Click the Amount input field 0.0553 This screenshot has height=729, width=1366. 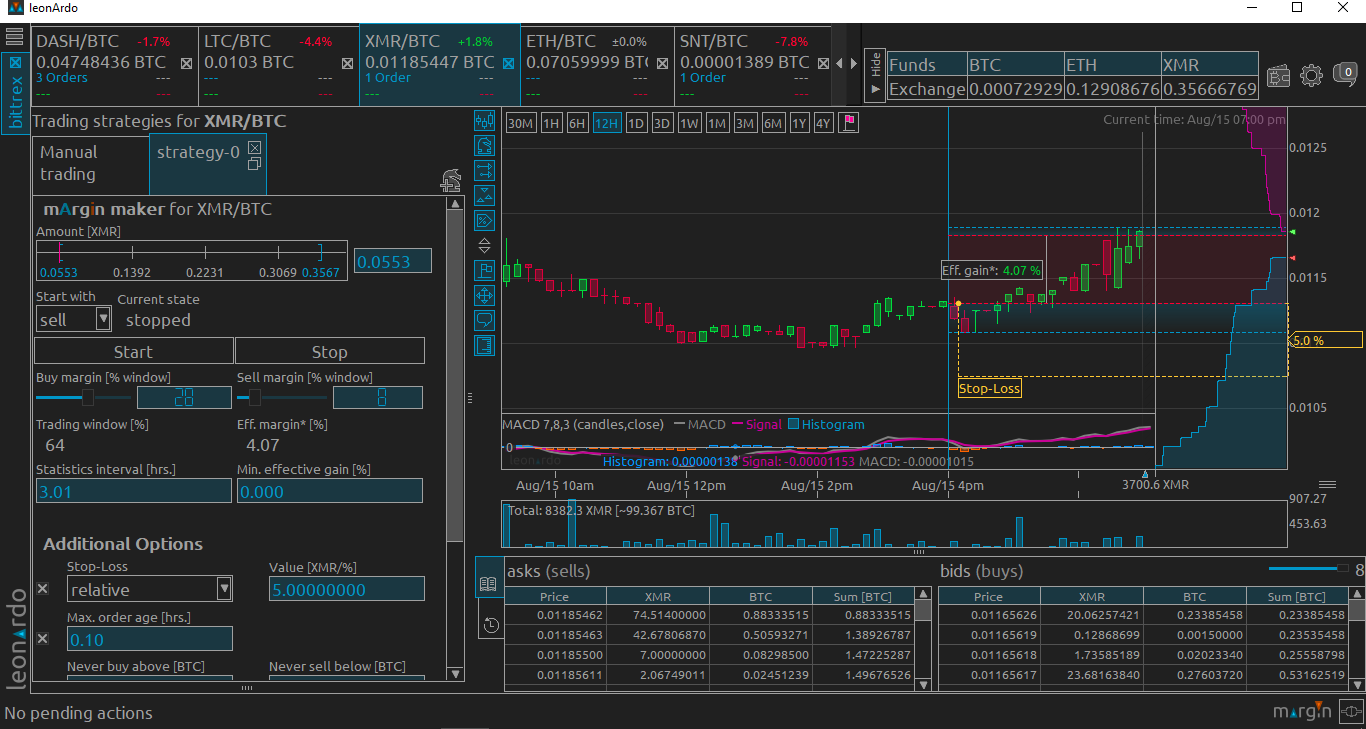tap(393, 261)
